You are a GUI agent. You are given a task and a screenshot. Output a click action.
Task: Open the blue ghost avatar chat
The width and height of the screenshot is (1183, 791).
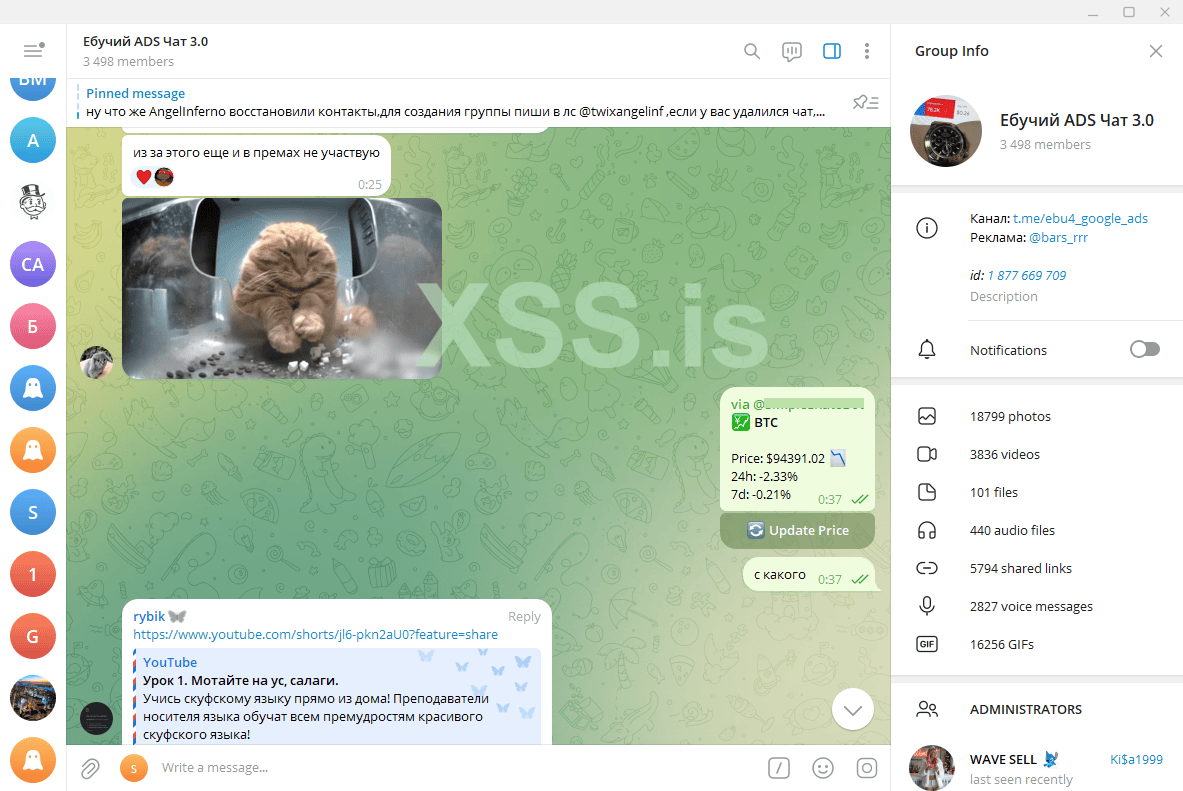coord(32,388)
